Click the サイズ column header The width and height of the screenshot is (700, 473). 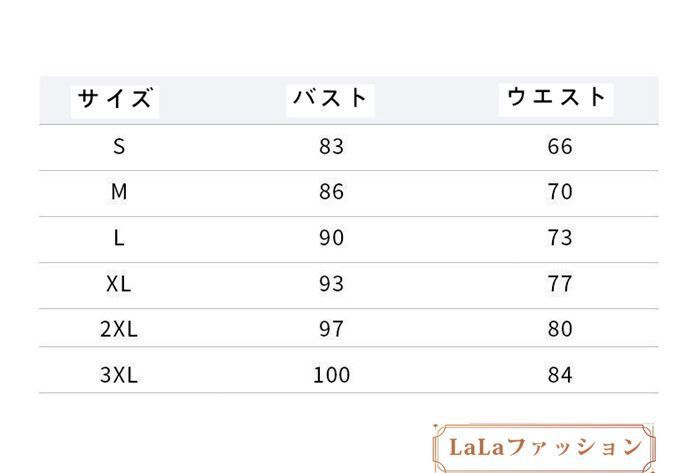point(117,99)
